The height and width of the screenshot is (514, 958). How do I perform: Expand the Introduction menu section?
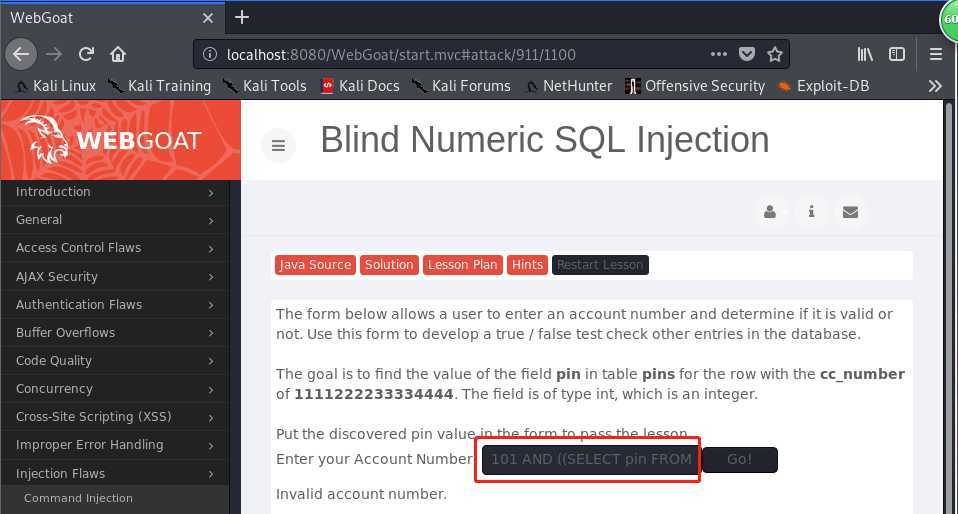tap(115, 192)
